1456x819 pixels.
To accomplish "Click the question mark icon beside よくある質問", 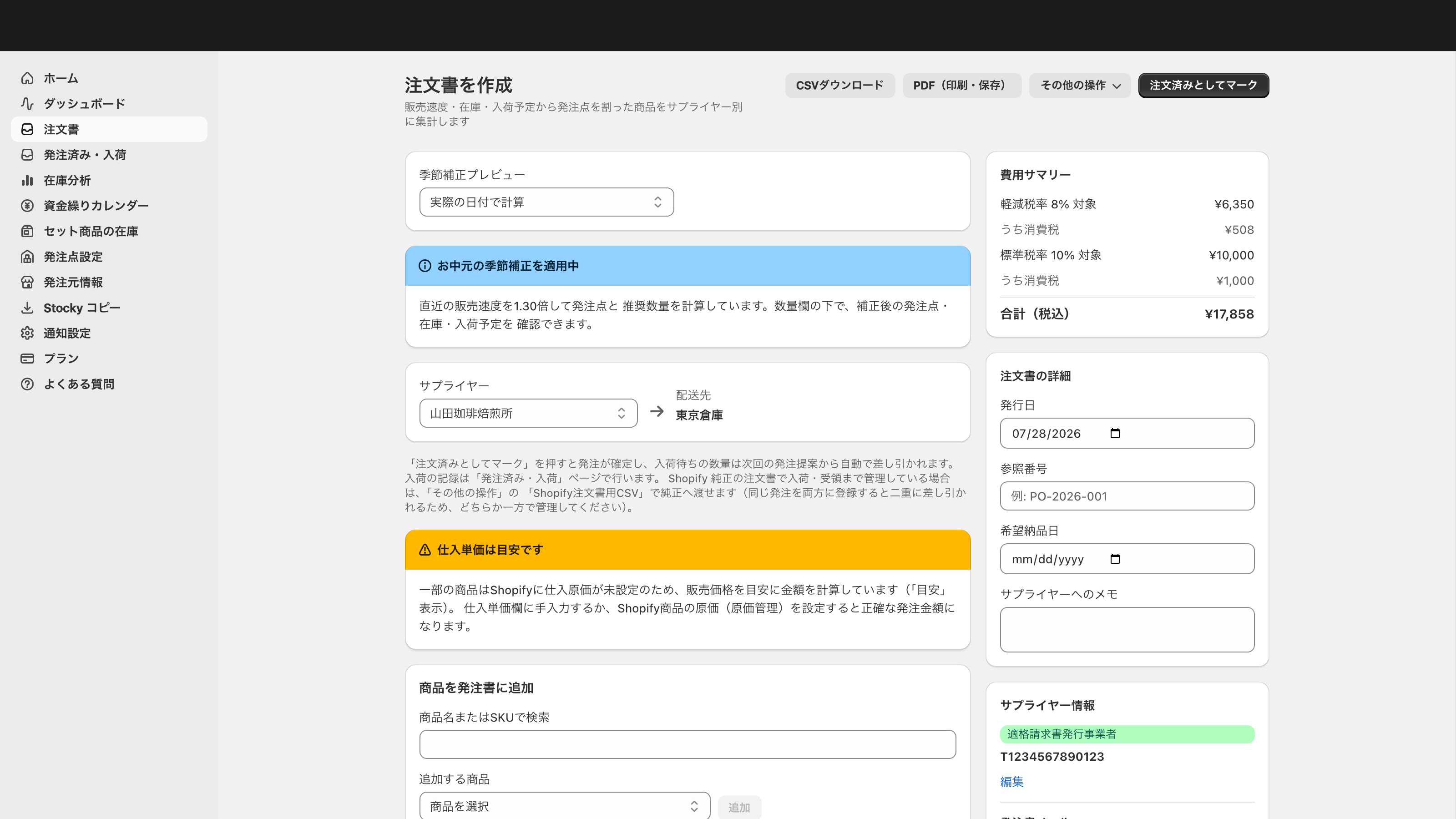I will [27, 384].
